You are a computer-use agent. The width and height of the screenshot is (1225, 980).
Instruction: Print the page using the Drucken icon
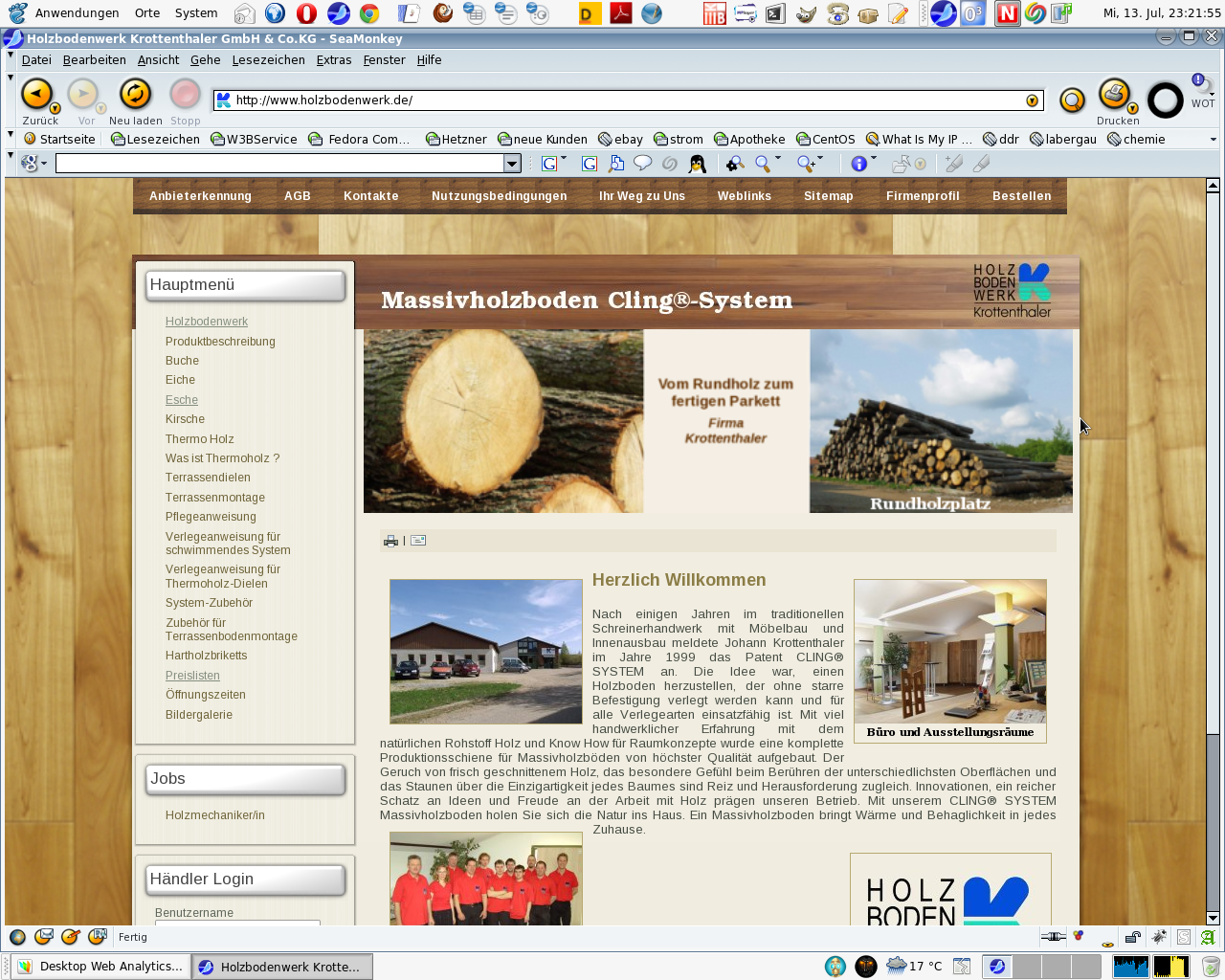[1113, 95]
